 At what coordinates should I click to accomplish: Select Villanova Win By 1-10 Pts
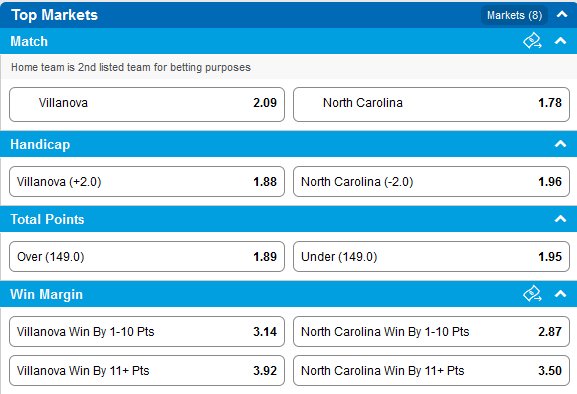point(147,331)
